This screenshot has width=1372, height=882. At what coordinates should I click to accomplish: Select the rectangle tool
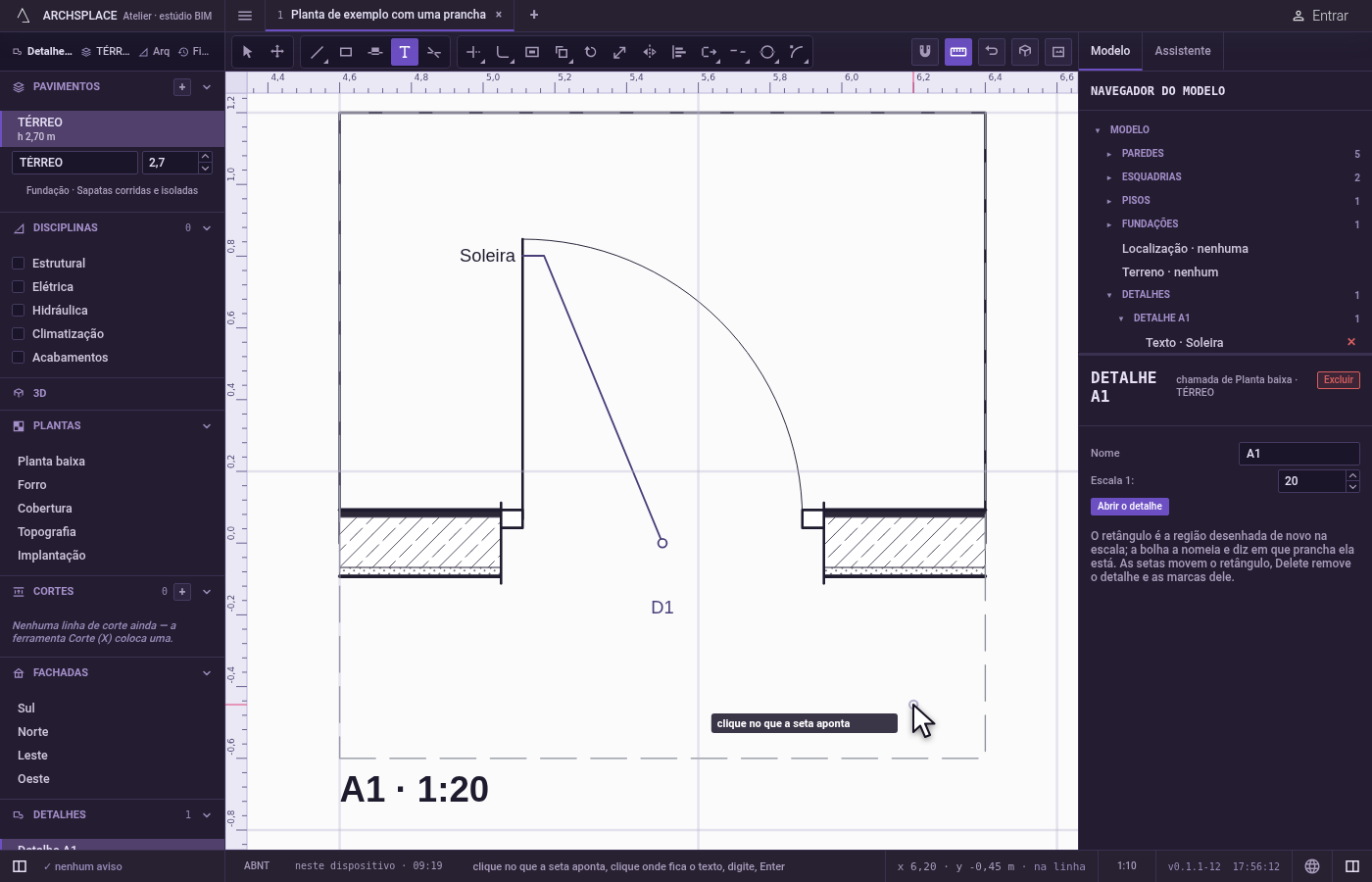click(346, 52)
